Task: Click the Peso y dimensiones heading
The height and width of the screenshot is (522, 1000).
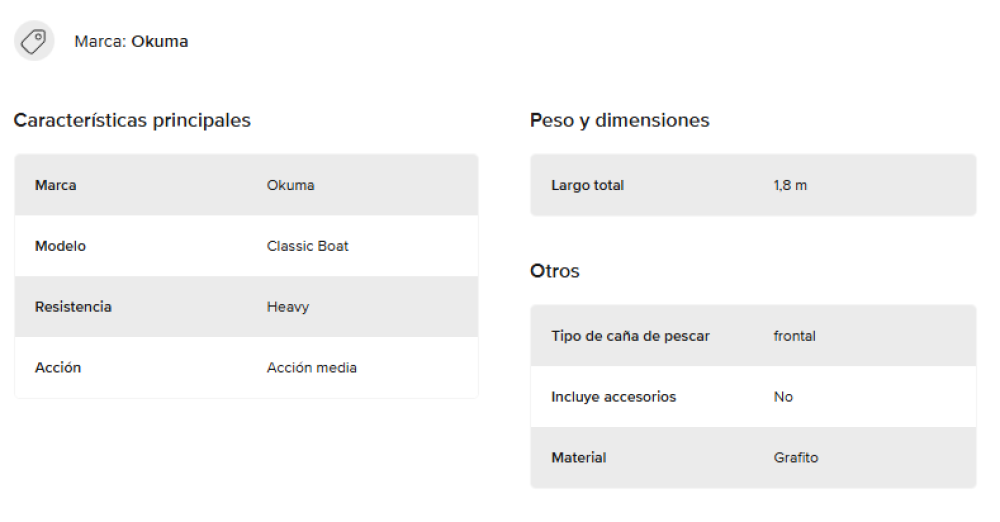Action: click(x=620, y=121)
